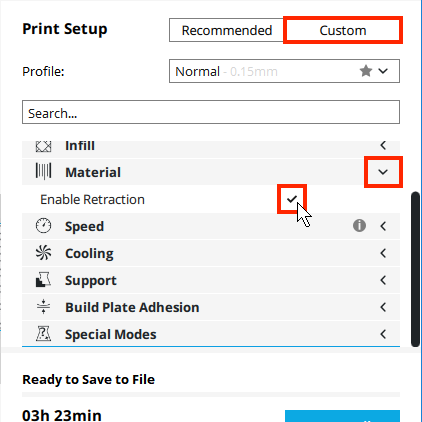Click the Speed gauge icon
The image size is (422, 422).
point(43,226)
